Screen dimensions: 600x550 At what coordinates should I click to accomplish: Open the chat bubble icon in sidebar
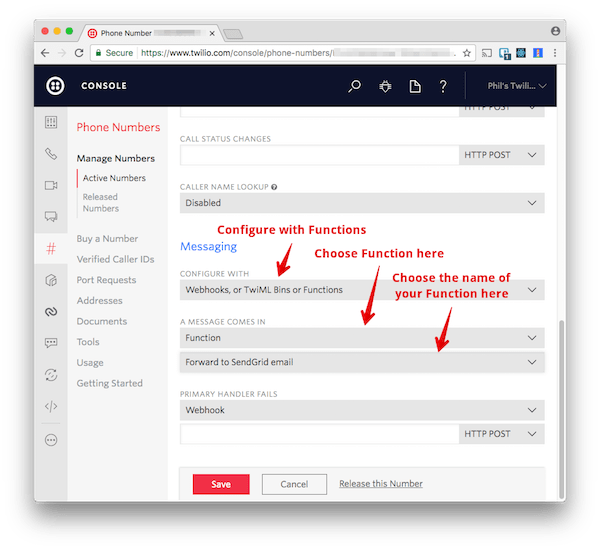(51, 217)
